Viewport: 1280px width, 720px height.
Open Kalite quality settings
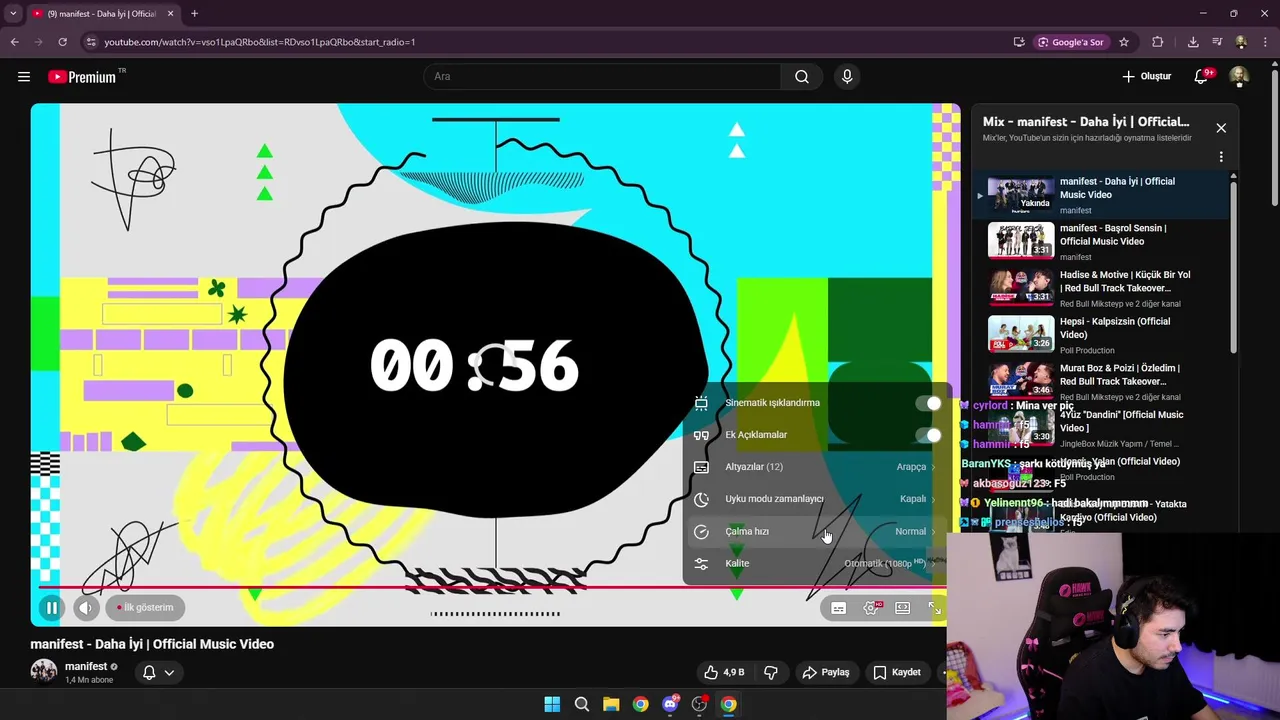coord(816,563)
